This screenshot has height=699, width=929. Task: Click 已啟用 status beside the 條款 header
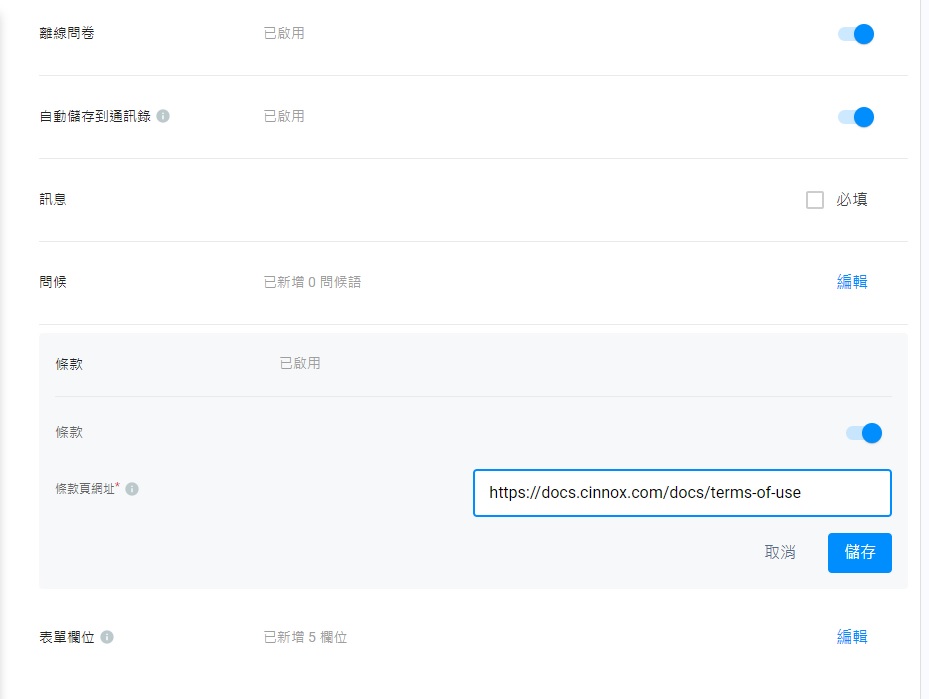300,363
